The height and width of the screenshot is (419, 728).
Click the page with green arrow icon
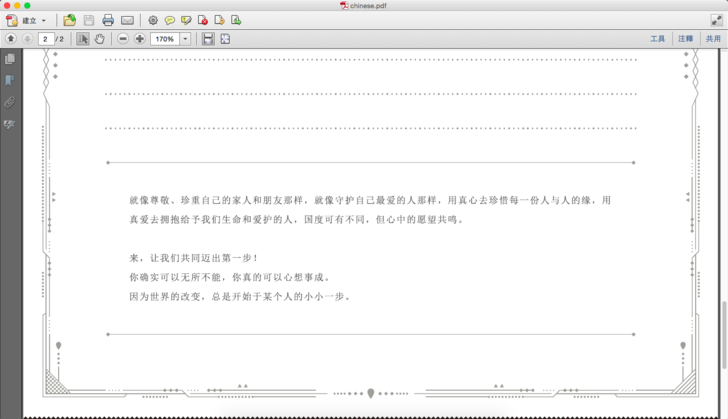click(236, 20)
